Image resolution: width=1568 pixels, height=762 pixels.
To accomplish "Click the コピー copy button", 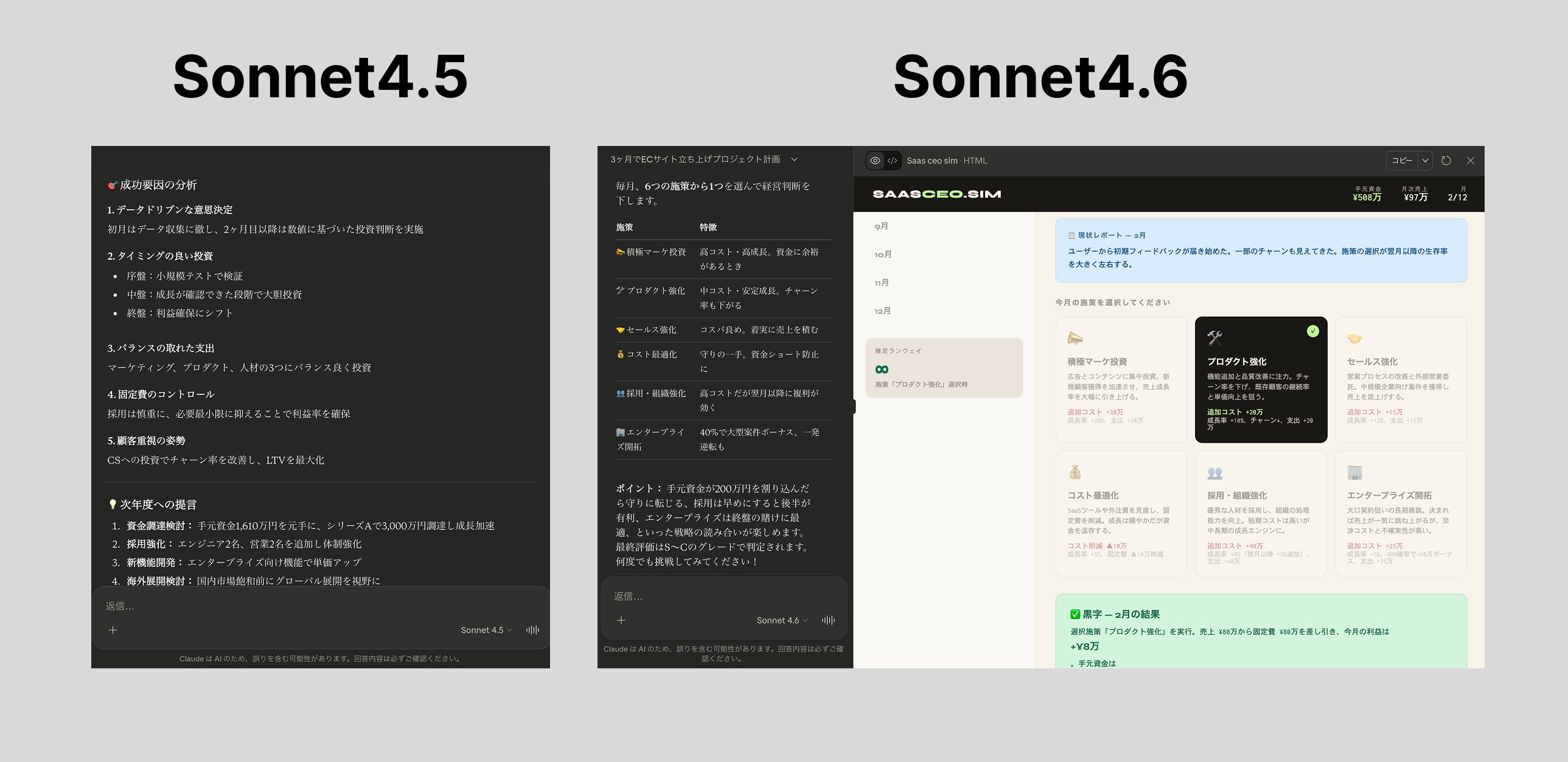I will pyautogui.click(x=1402, y=161).
